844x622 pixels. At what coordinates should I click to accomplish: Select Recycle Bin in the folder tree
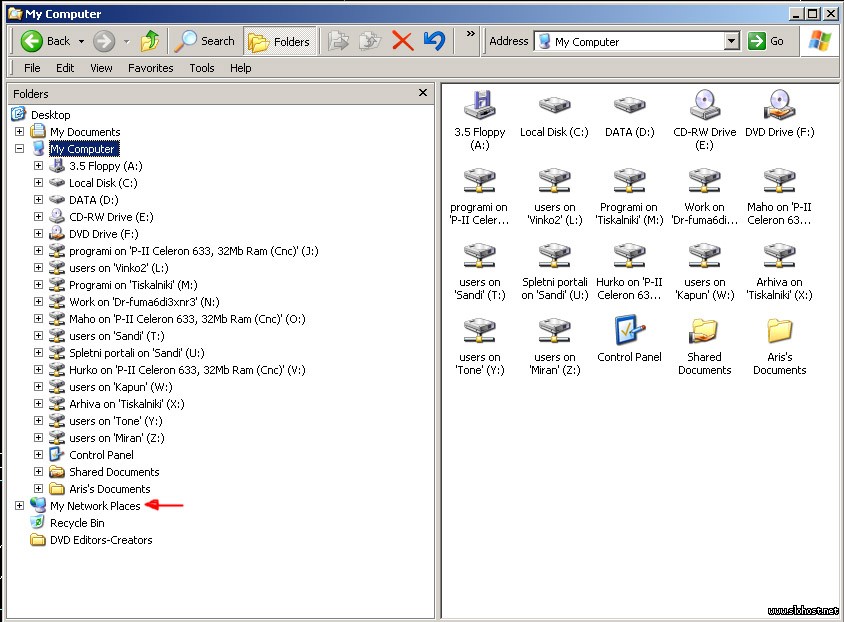[x=77, y=523]
